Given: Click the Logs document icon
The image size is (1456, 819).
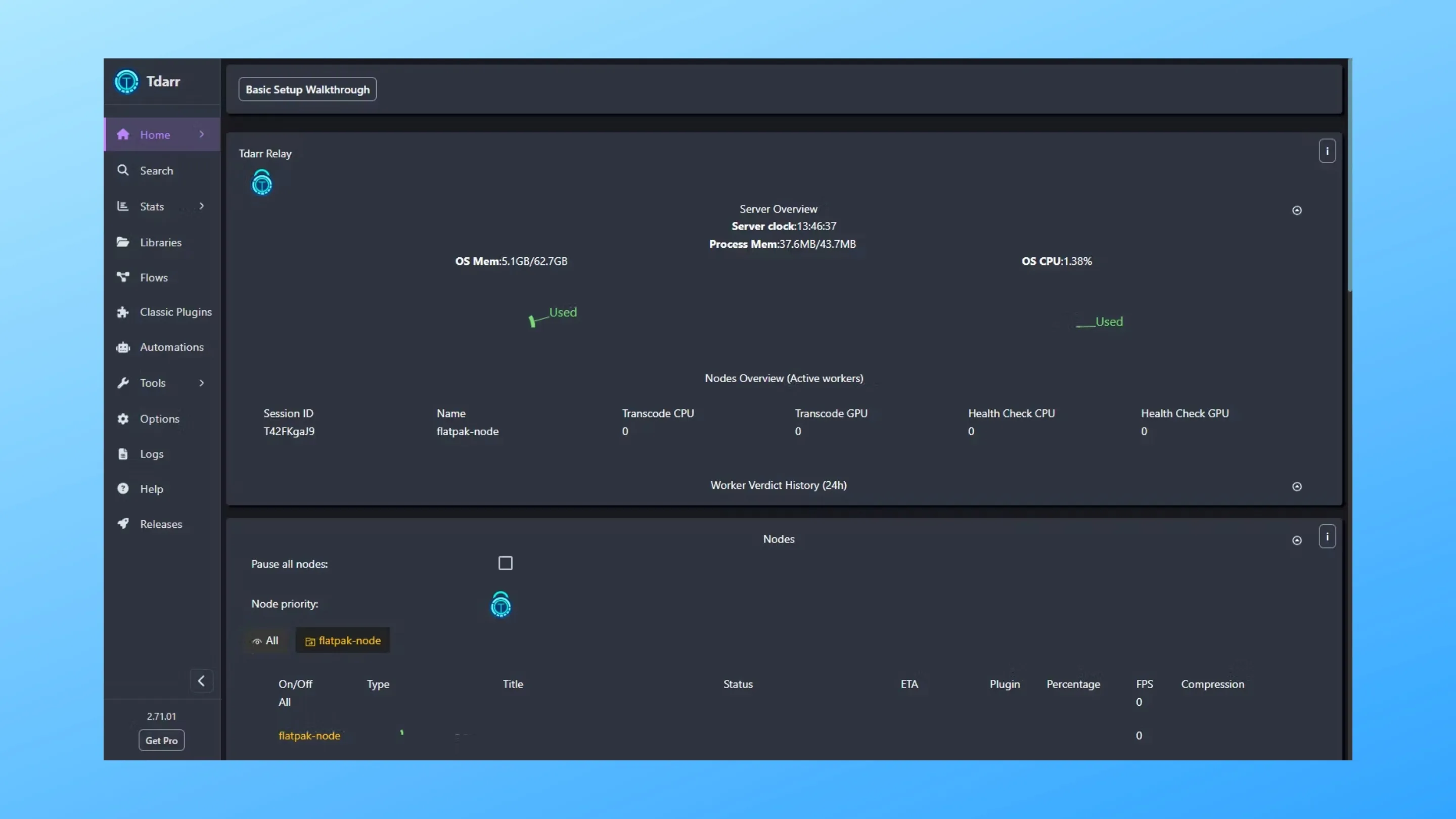Looking at the screenshot, I should [123, 454].
